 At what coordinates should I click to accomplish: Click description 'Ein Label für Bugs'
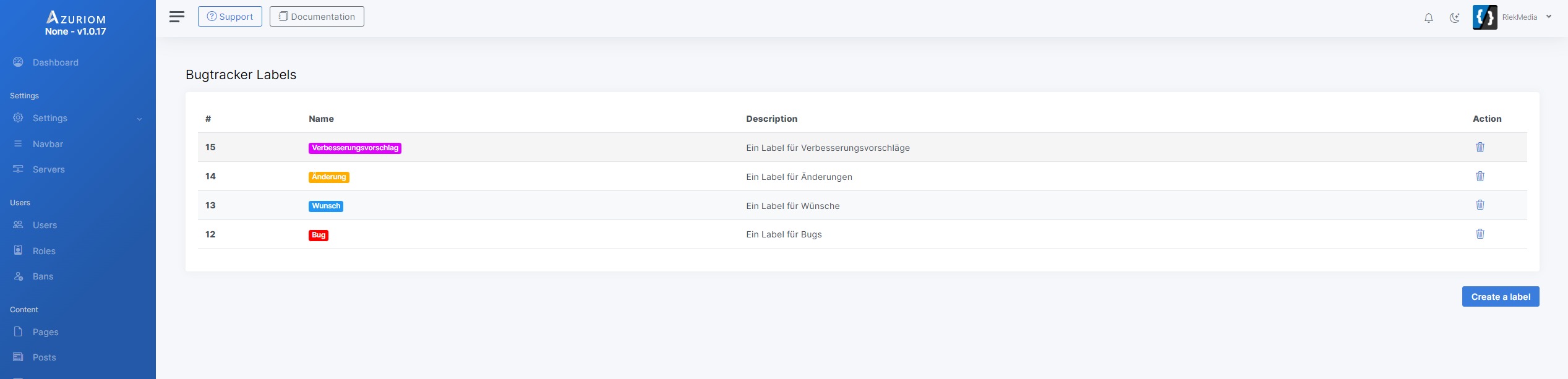784,234
